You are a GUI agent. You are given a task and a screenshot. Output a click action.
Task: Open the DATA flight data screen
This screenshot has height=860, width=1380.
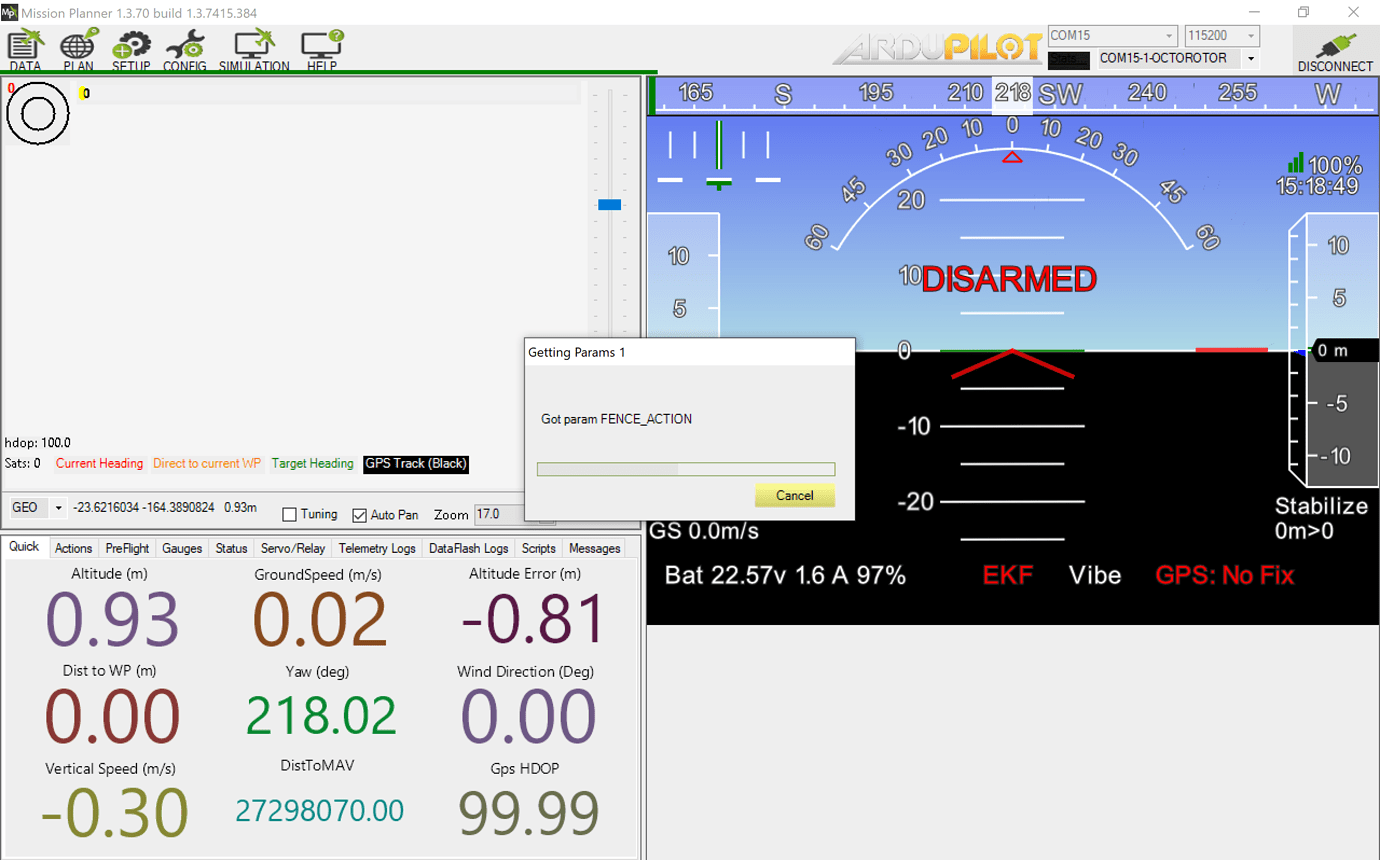(x=25, y=50)
